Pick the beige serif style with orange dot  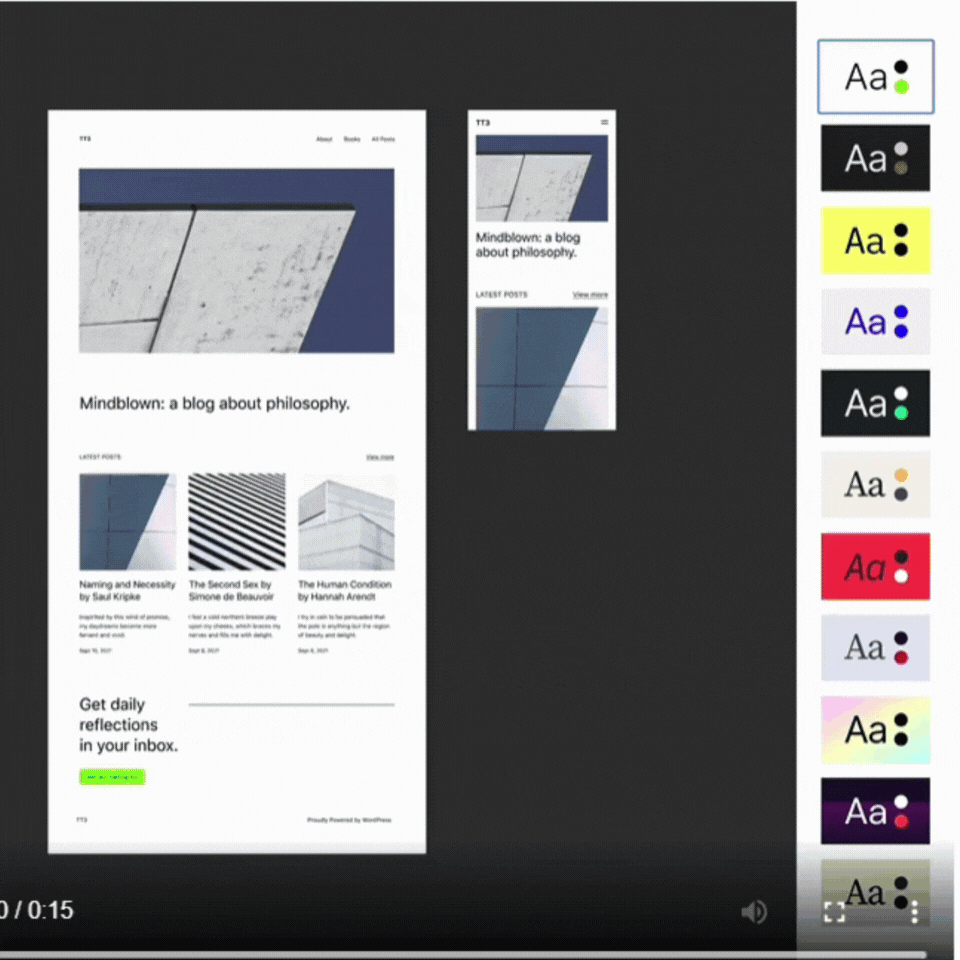tap(875, 485)
